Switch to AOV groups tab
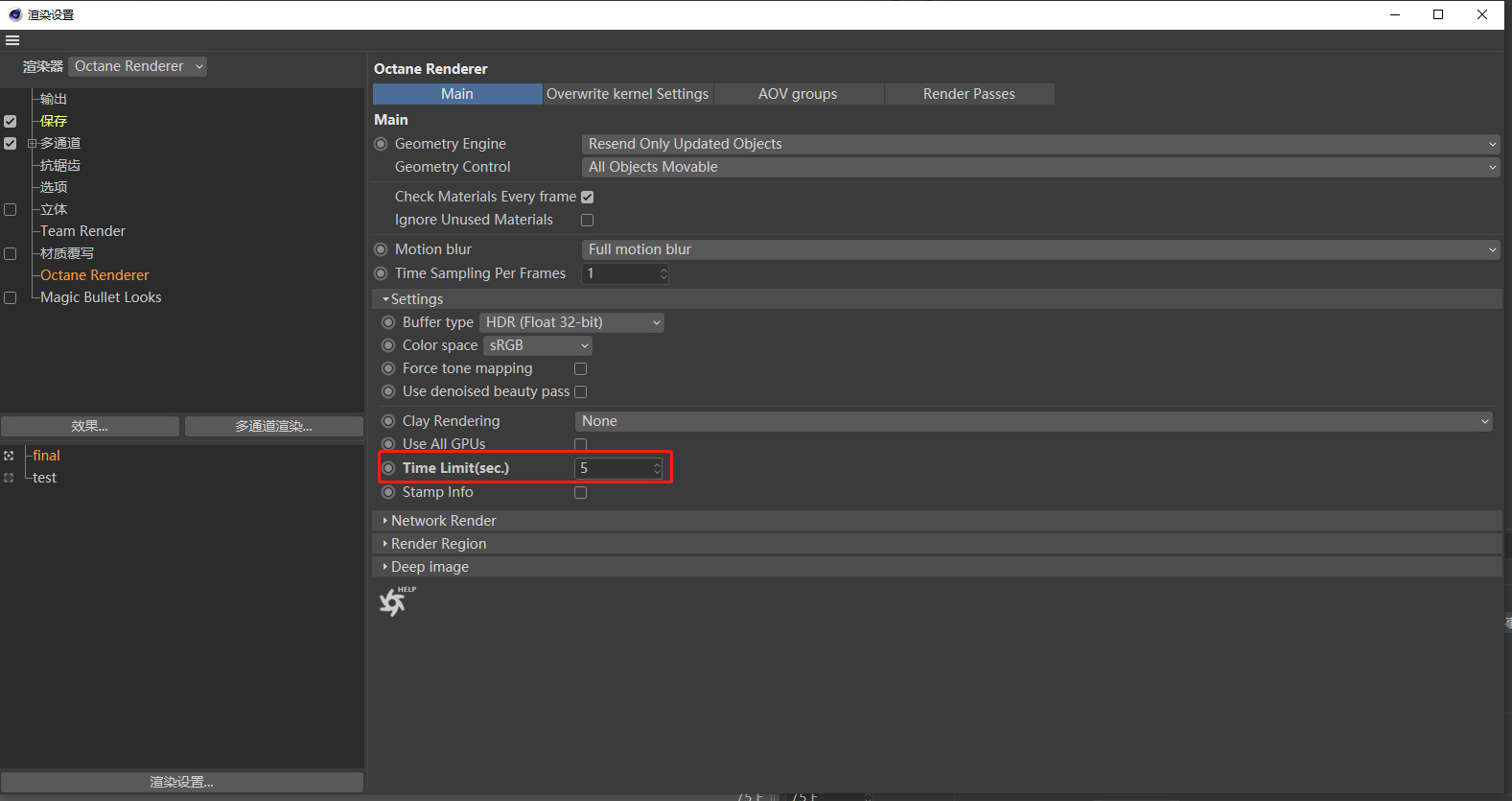Viewport: 1512px width, 801px height. click(x=798, y=94)
